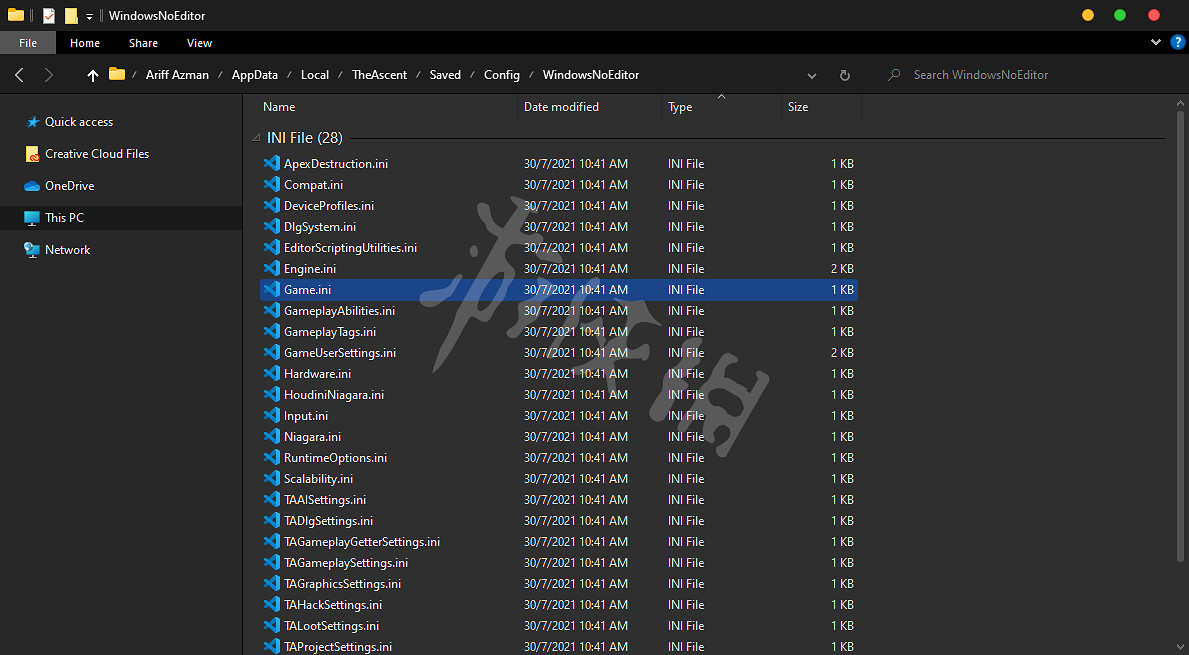The image size is (1189, 655).
Task: Navigate to TheAscent in the breadcrumb path
Action: pyautogui.click(x=379, y=75)
